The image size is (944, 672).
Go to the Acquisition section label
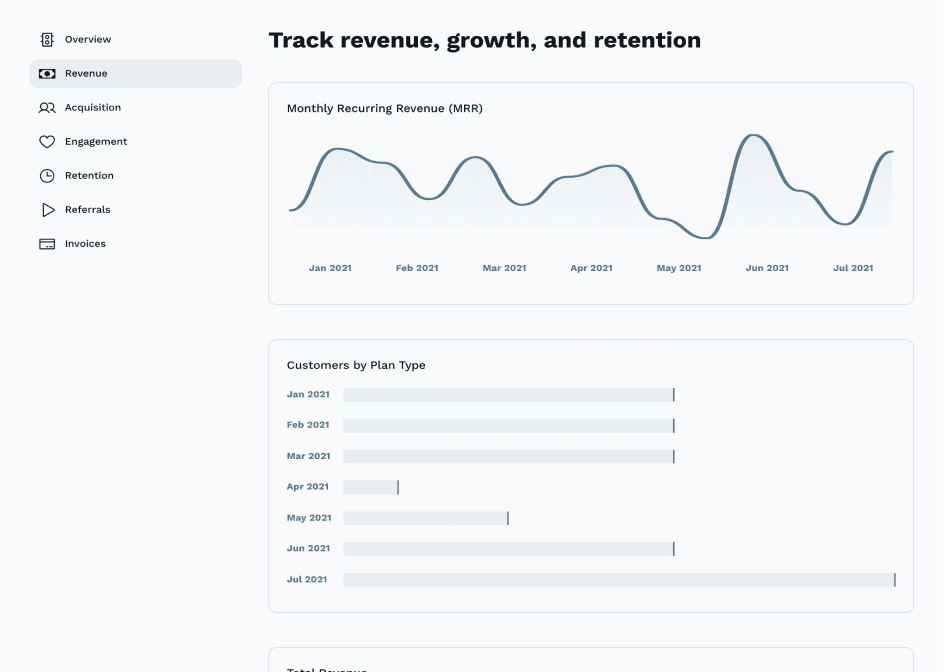pos(93,108)
